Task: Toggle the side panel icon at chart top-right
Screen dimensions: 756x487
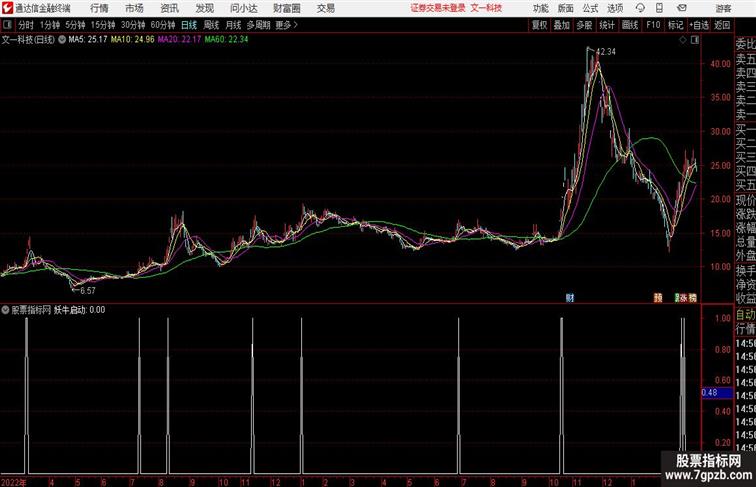Action: point(695,40)
